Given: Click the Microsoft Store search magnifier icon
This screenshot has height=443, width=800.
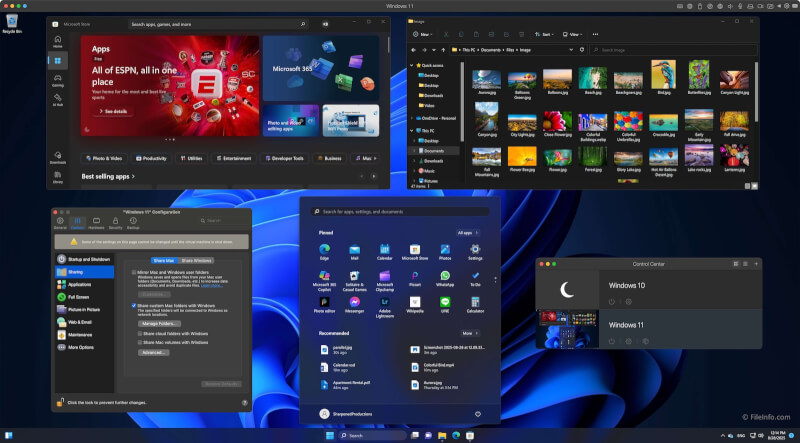Looking at the screenshot, I should [303, 24].
